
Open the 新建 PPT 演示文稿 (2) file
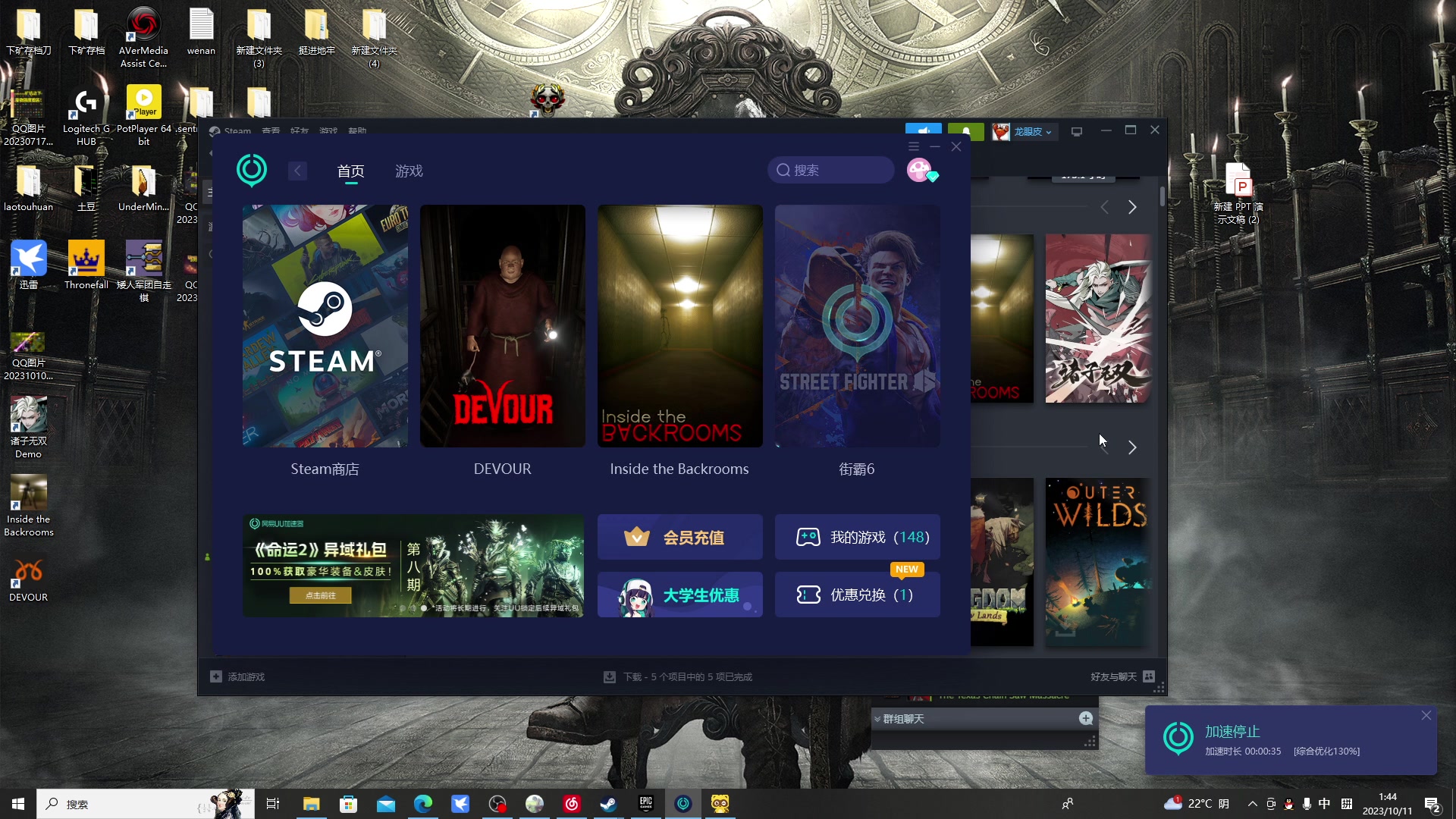tap(1238, 193)
